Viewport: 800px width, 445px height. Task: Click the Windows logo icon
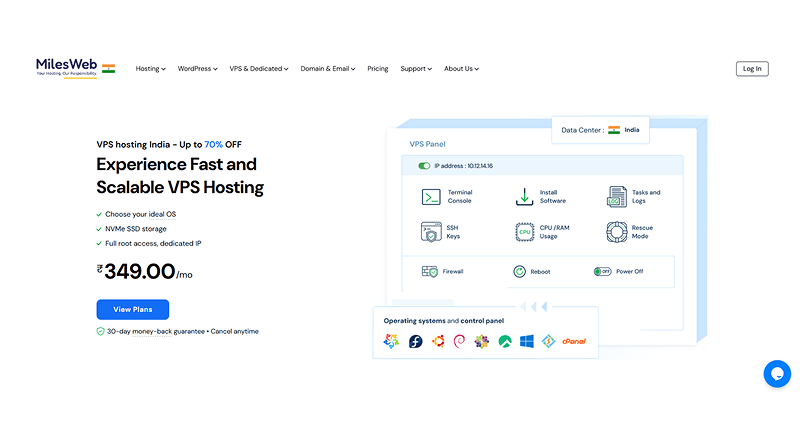click(527, 341)
